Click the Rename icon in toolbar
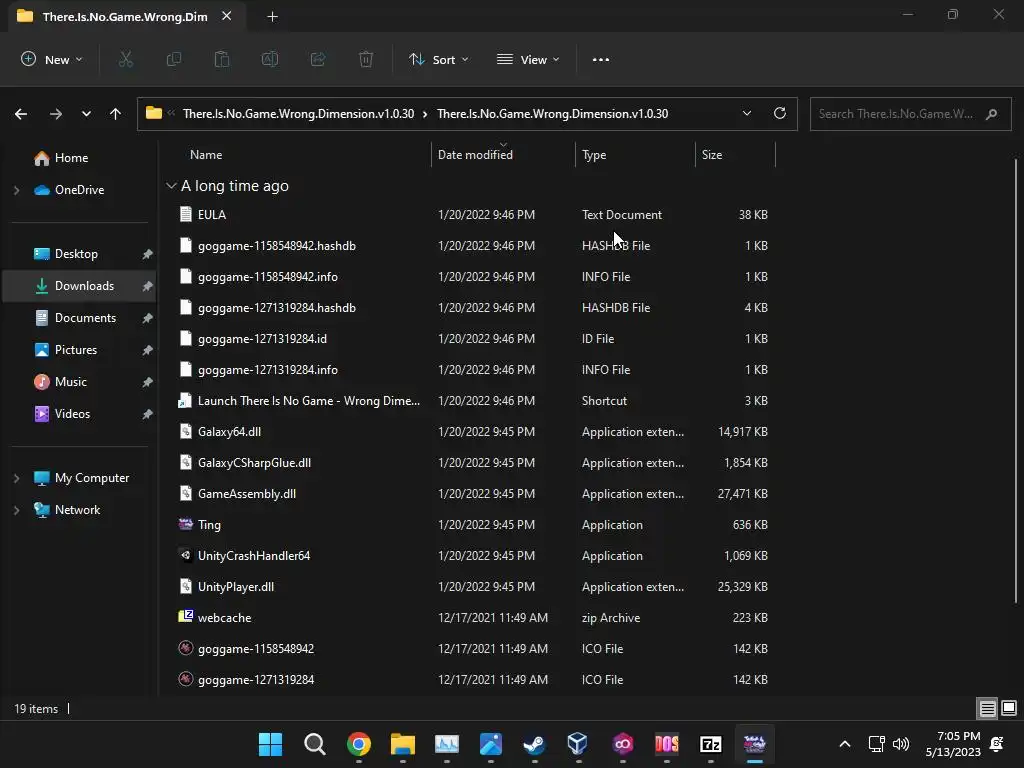The width and height of the screenshot is (1024, 768). (x=270, y=59)
